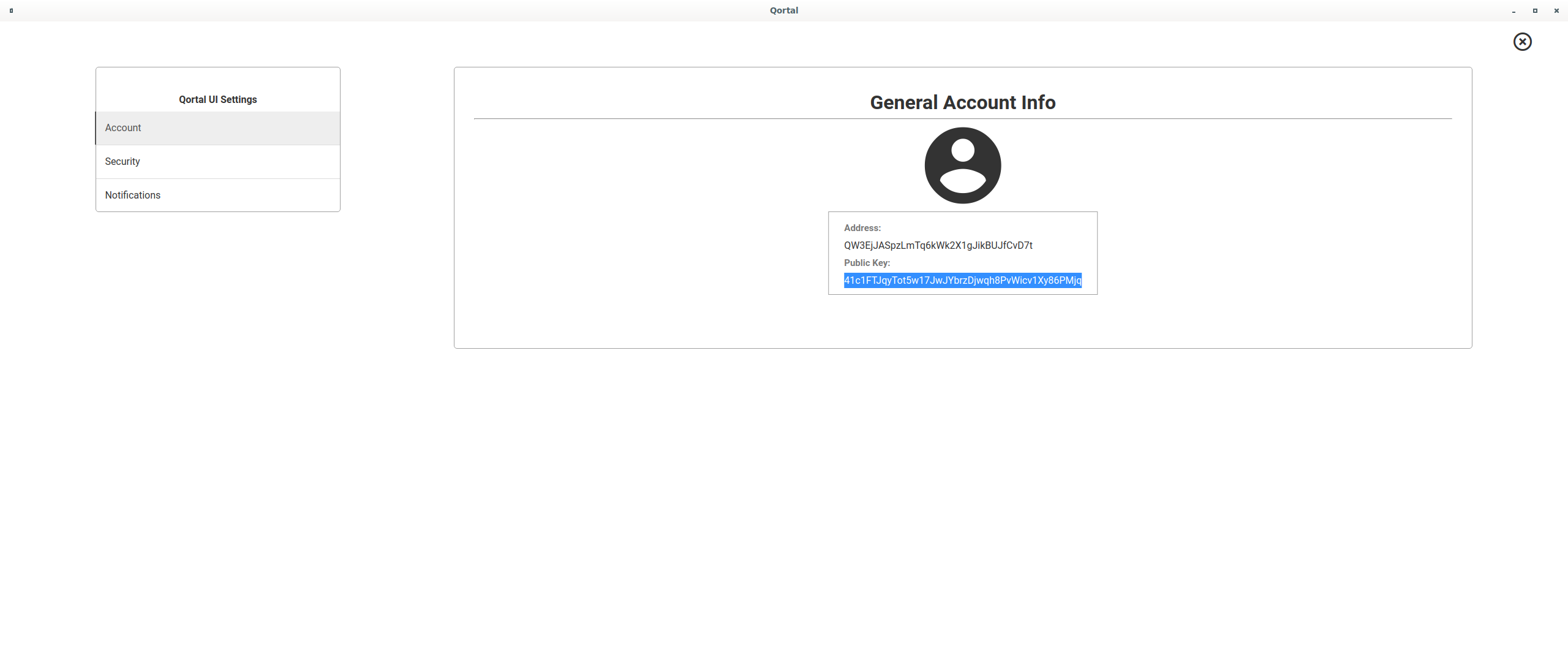This screenshot has height=646, width=1568.
Task: Click the Qortal UI Settings heading
Action: [218, 99]
